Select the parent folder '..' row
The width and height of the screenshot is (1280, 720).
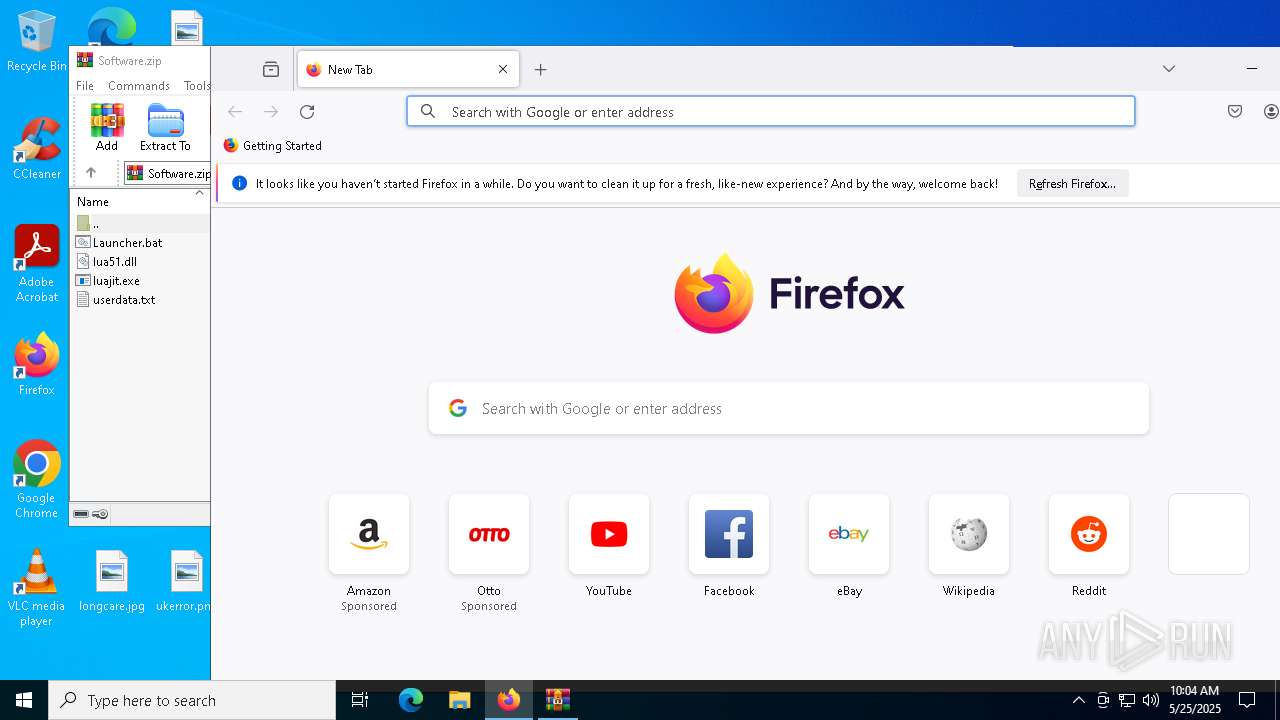[x=140, y=223]
